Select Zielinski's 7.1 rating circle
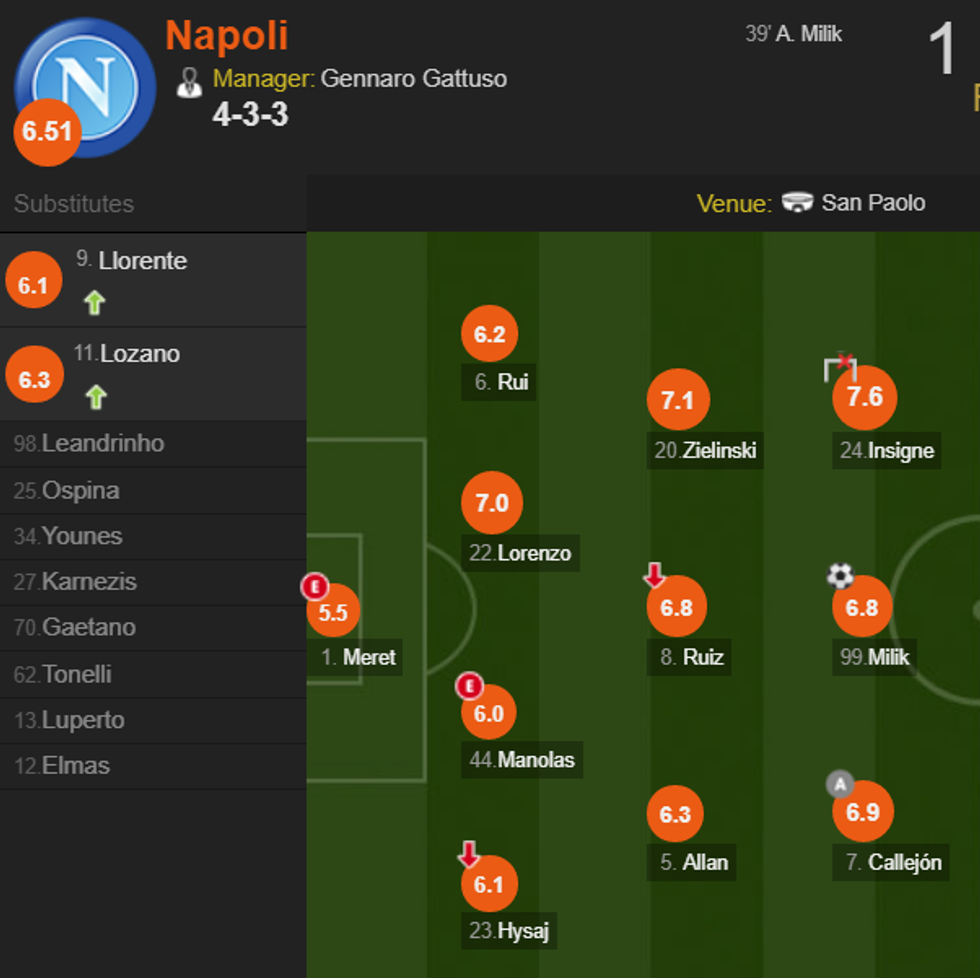Screen dimensions: 980x978 pyautogui.click(x=678, y=399)
